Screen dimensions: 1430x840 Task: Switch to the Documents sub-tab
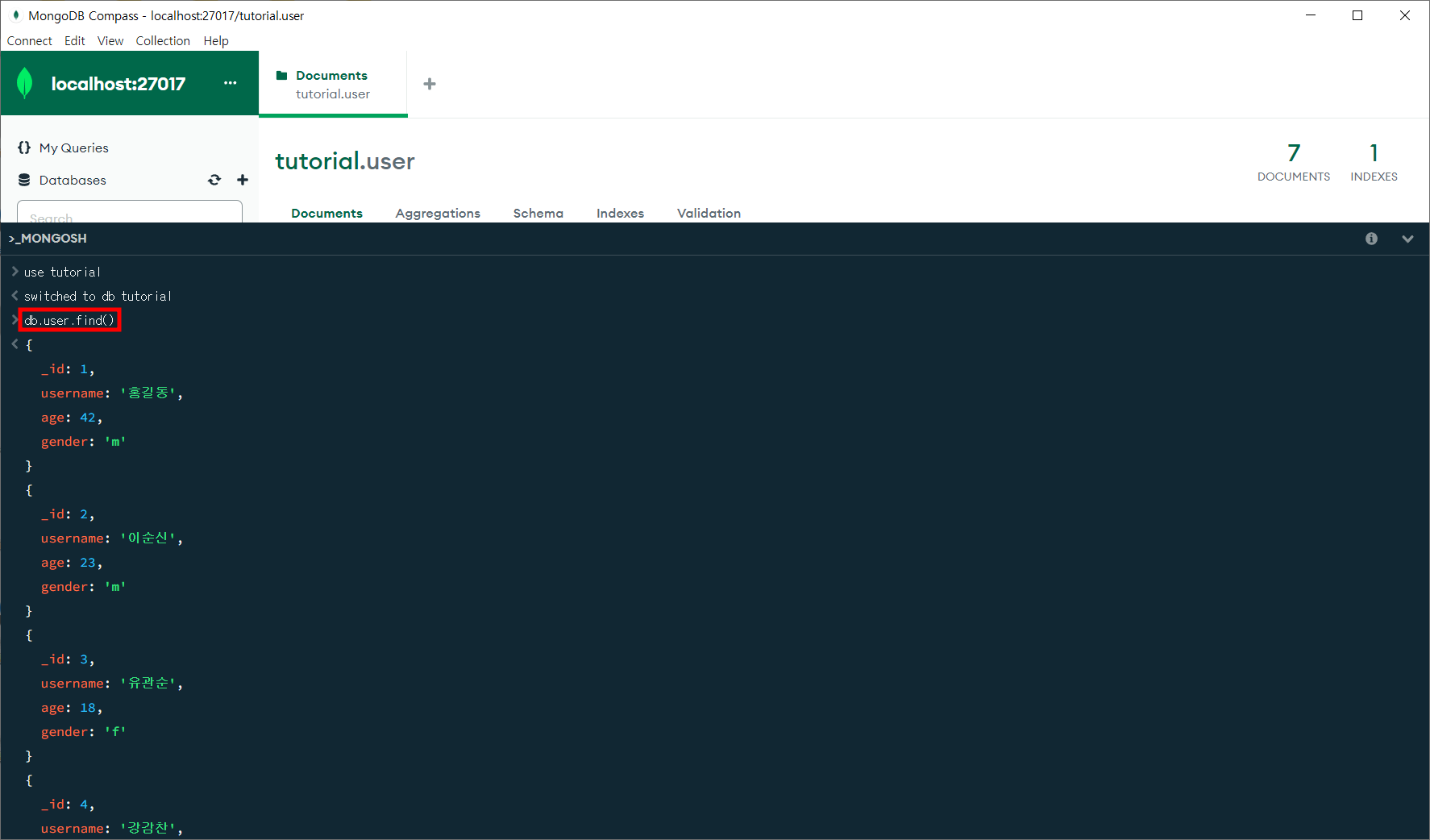point(326,213)
